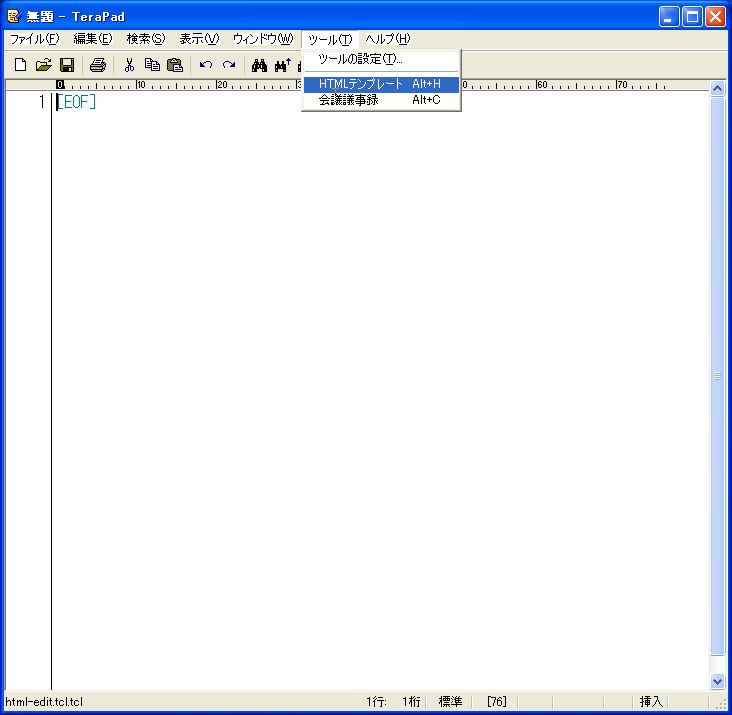Image resolution: width=732 pixels, height=715 pixels.
Task: Click the [EOF] marker in editor
Action: click(x=76, y=102)
